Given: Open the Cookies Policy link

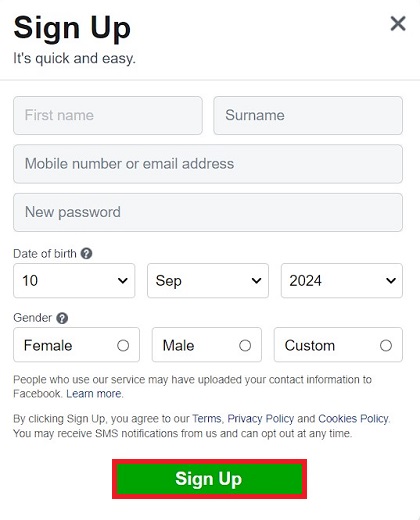Looking at the screenshot, I should [x=353, y=418].
